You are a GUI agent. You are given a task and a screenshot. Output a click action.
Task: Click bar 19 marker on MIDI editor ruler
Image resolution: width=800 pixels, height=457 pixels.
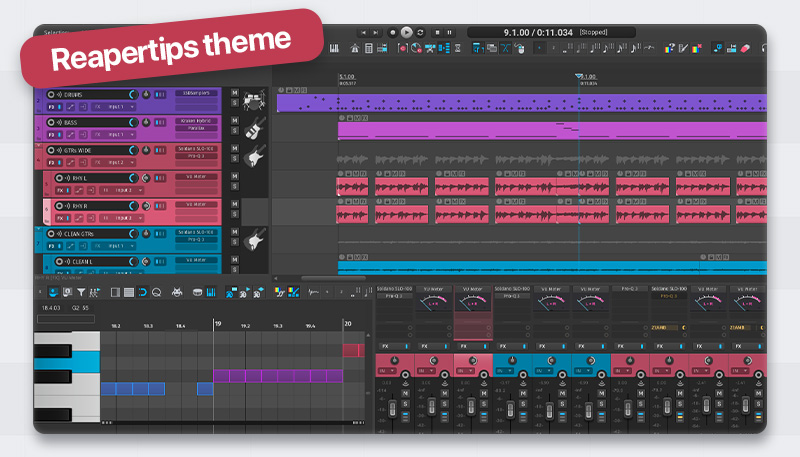pyautogui.click(x=217, y=323)
